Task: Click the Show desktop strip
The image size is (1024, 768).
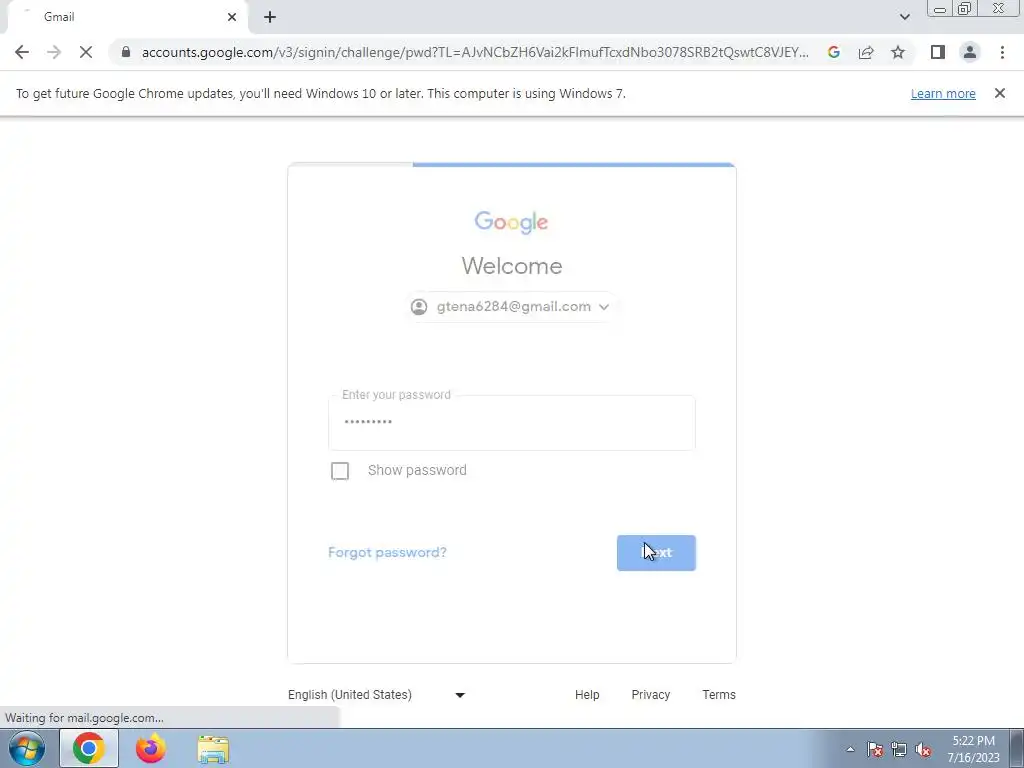Action: (x=1017, y=748)
